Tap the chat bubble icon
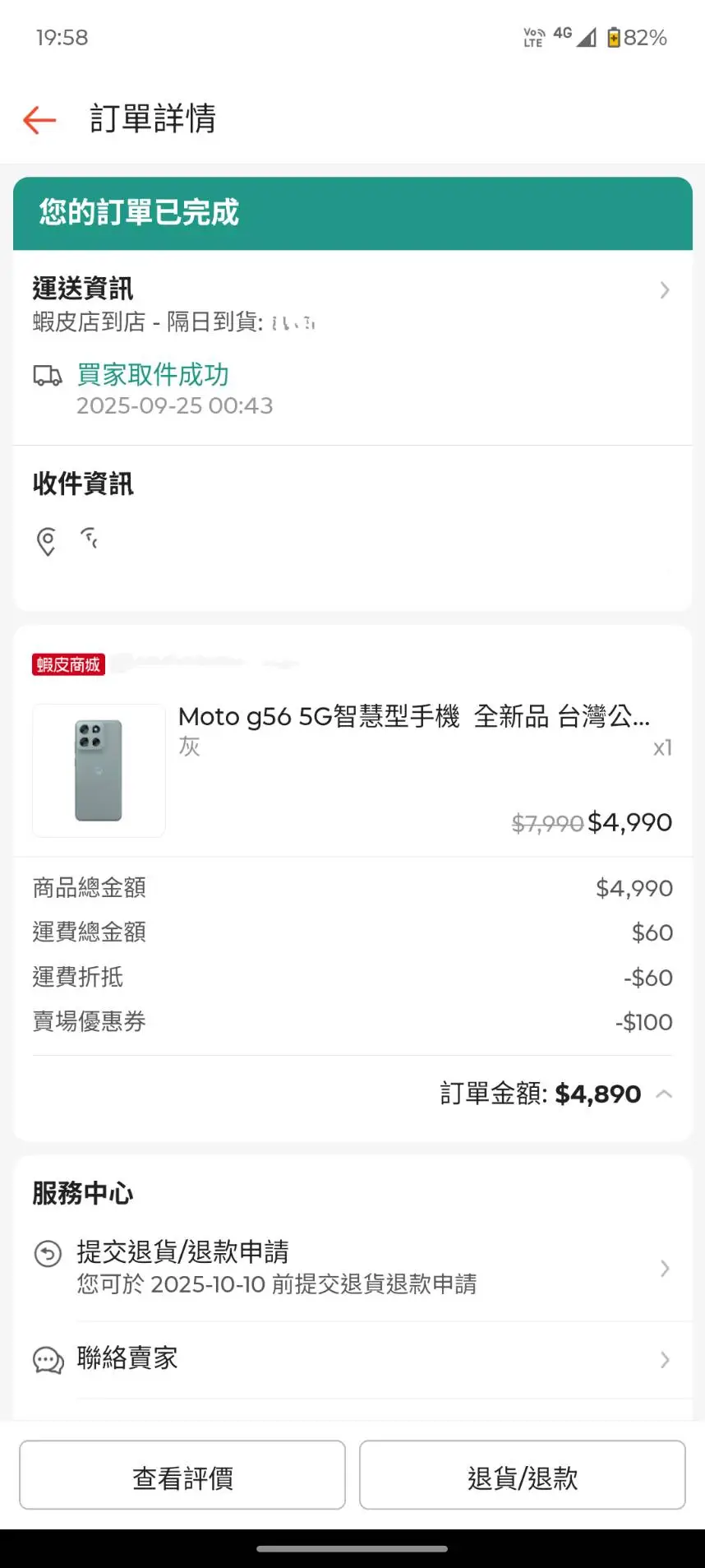Viewport: 705px width, 1568px height. click(x=48, y=1360)
